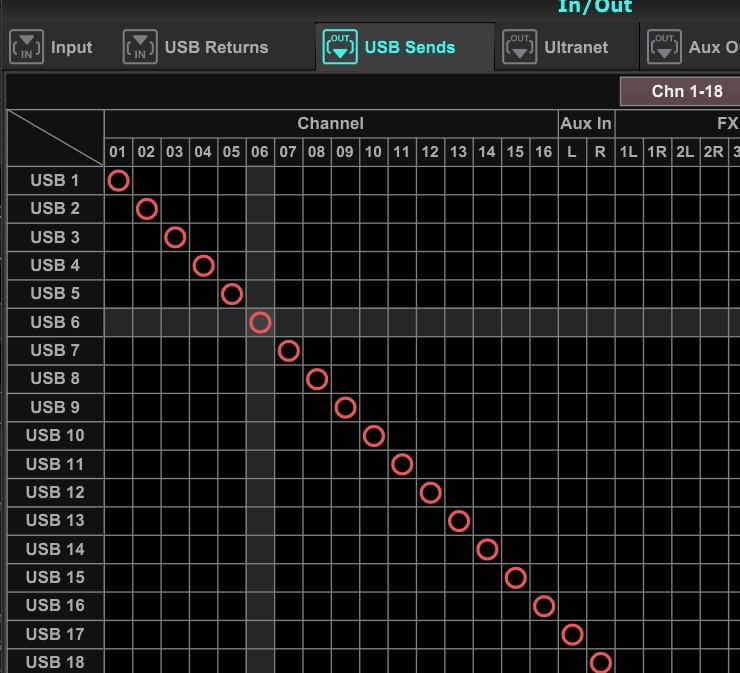The image size is (740, 673).
Task: Open the Ultranet tab label
Action: 576,47
